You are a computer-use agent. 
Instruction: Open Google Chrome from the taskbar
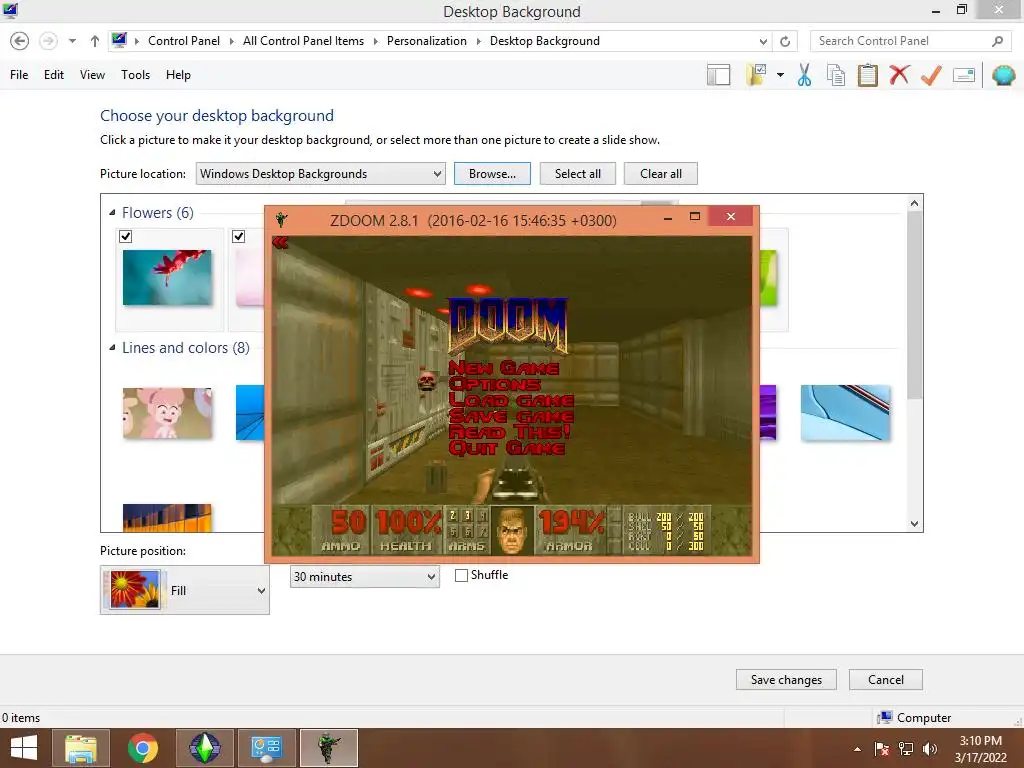click(x=142, y=748)
